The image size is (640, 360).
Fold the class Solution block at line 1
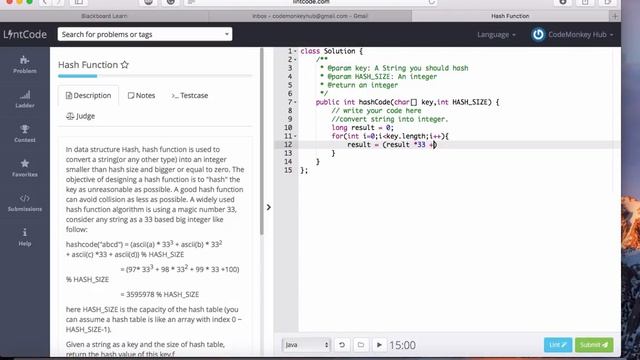(296, 51)
